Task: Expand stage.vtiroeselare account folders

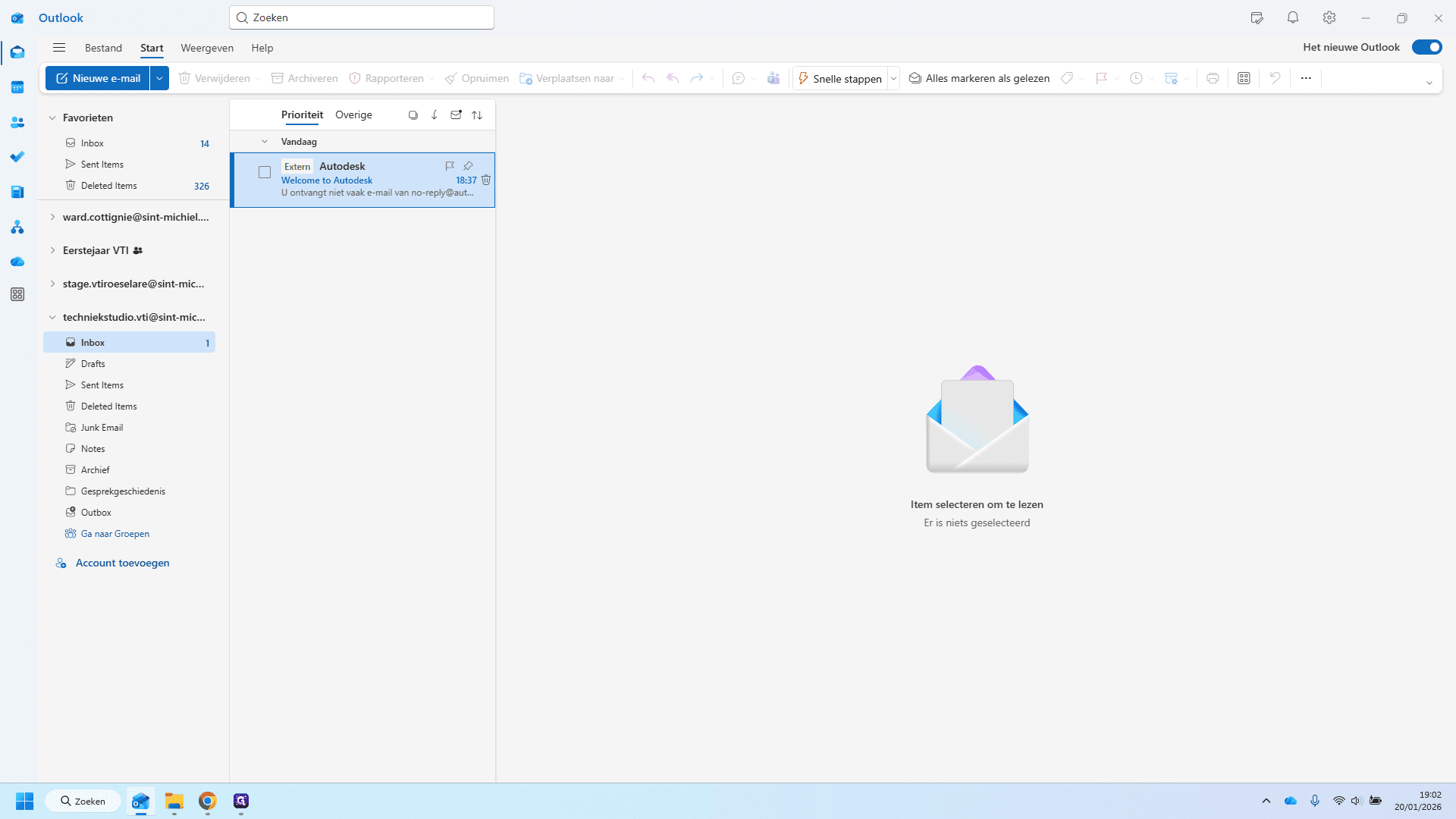Action: click(52, 284)
